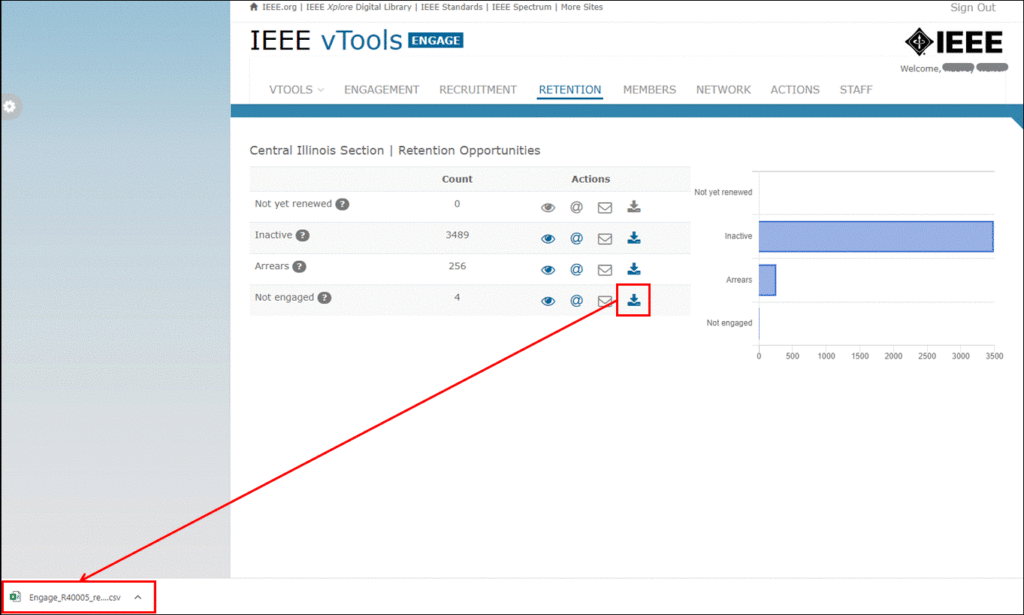The width and height of the screenshot is (1024, 615).
Task: Download the highlighted "Not engaged" CSV
Action: coord(633,300)
